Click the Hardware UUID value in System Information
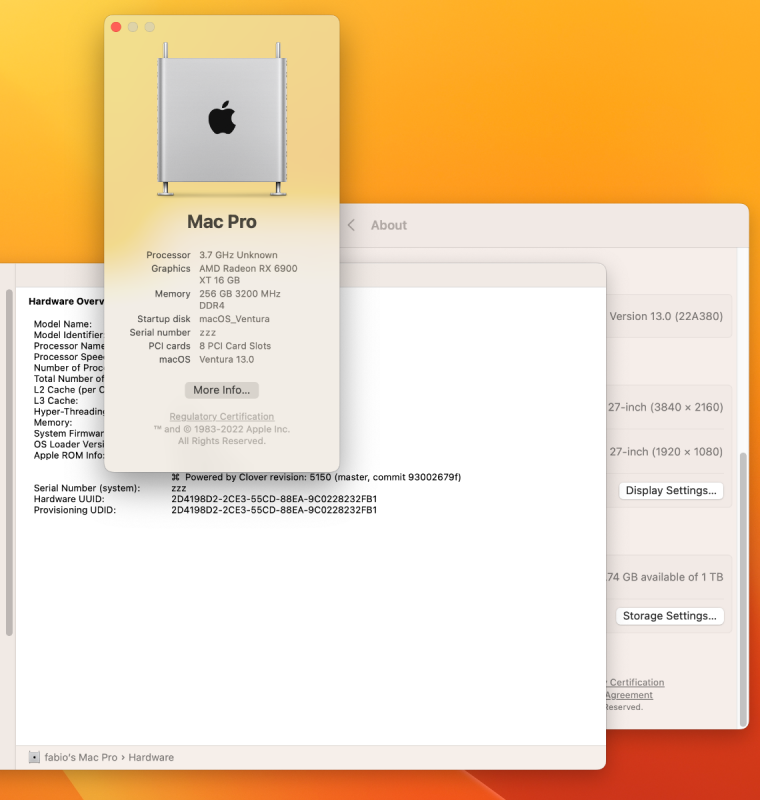 tap(274, 499)
